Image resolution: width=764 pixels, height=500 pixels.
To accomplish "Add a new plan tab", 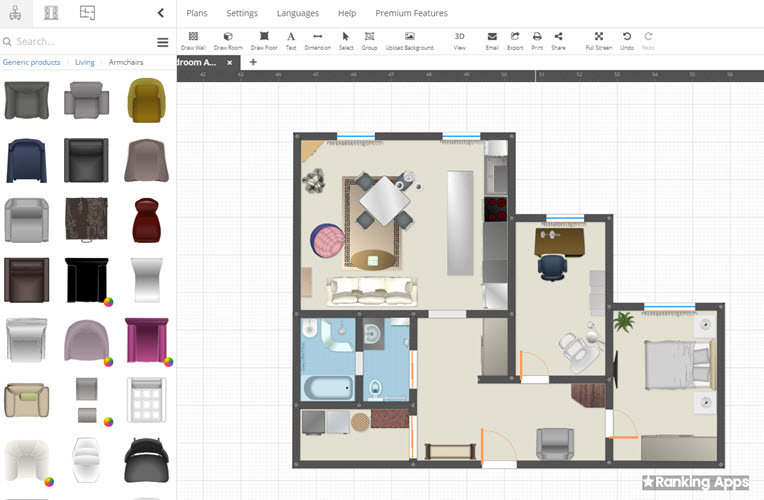I will pyautogui.click(x=253, y=62).
